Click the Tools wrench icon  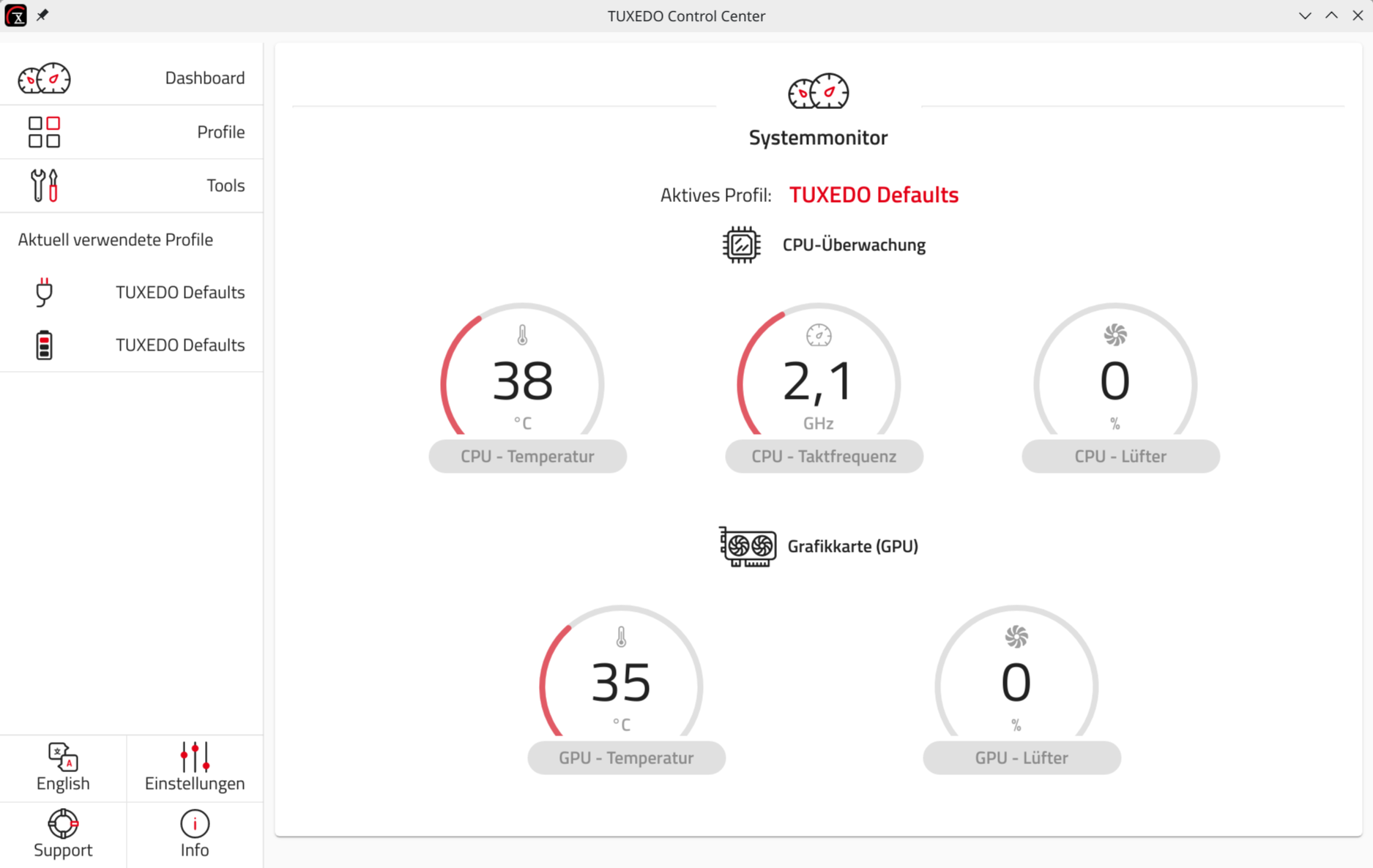pos(44,185)
